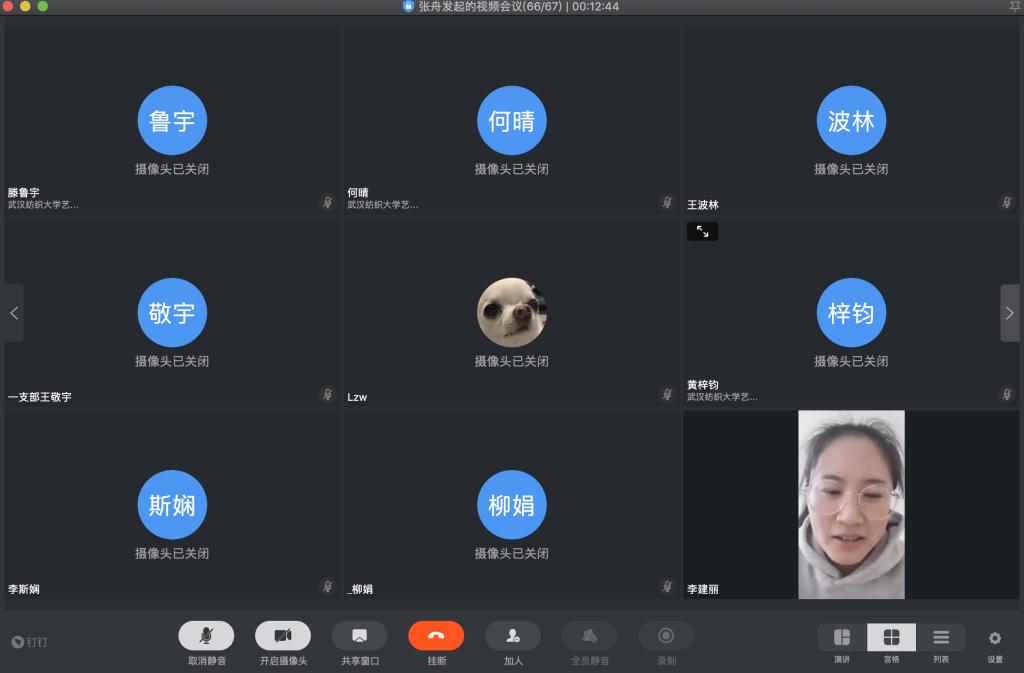This screenshot has height=673, width=1024.
Task: Select the 宫格 grid view
Action: (891, 638)
